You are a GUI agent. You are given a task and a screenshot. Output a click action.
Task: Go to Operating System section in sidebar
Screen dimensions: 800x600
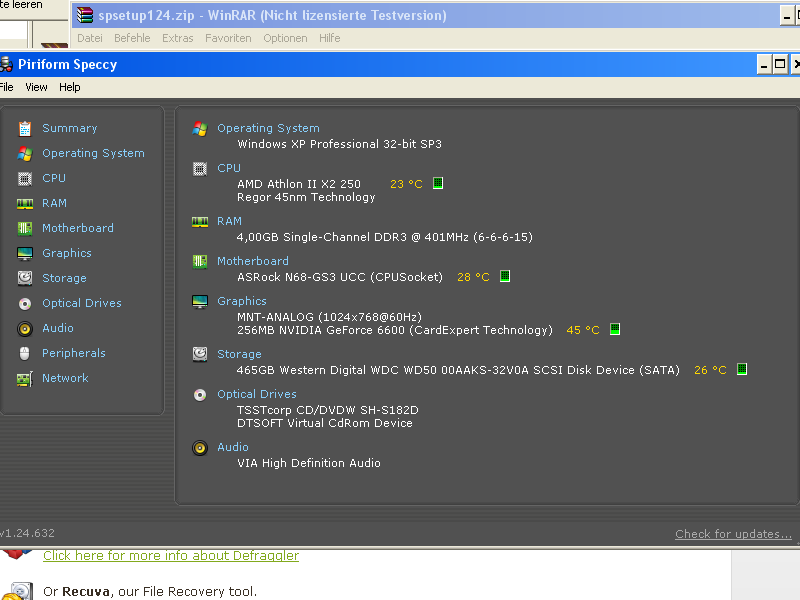[x=93, y=153]
